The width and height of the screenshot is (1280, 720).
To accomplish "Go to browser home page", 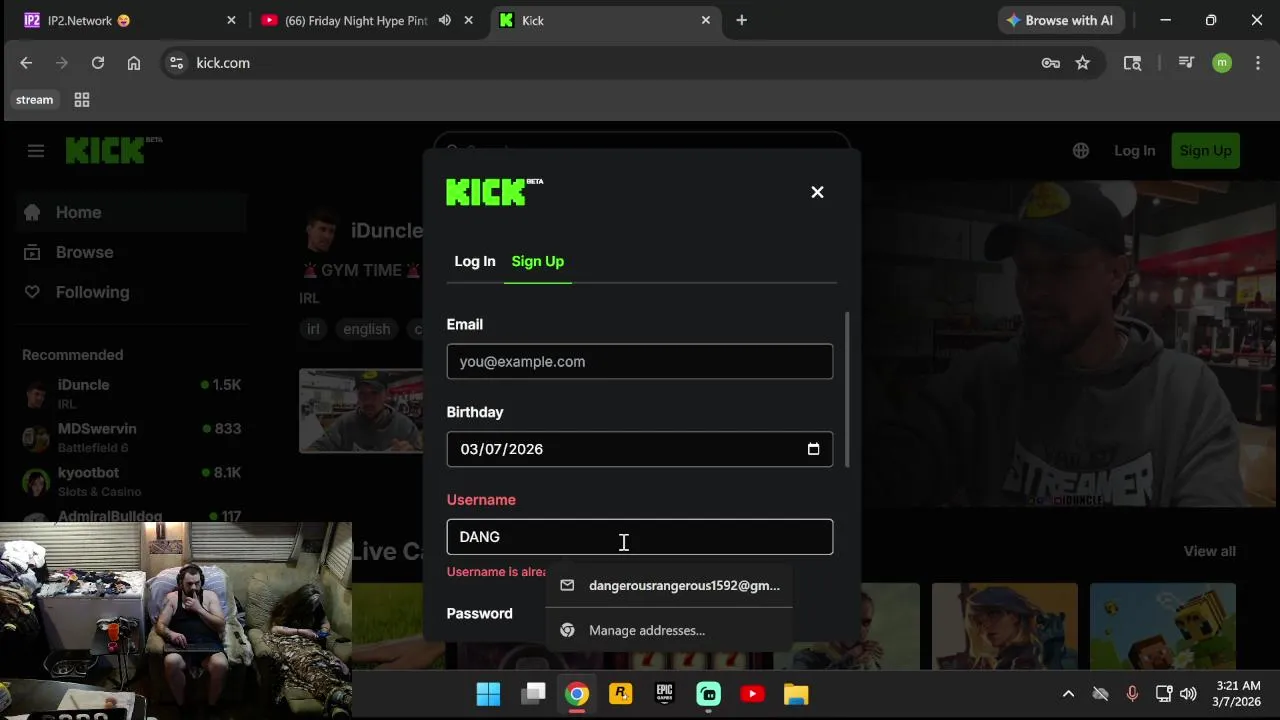I will pyautogui.click(x=134, y=63).
